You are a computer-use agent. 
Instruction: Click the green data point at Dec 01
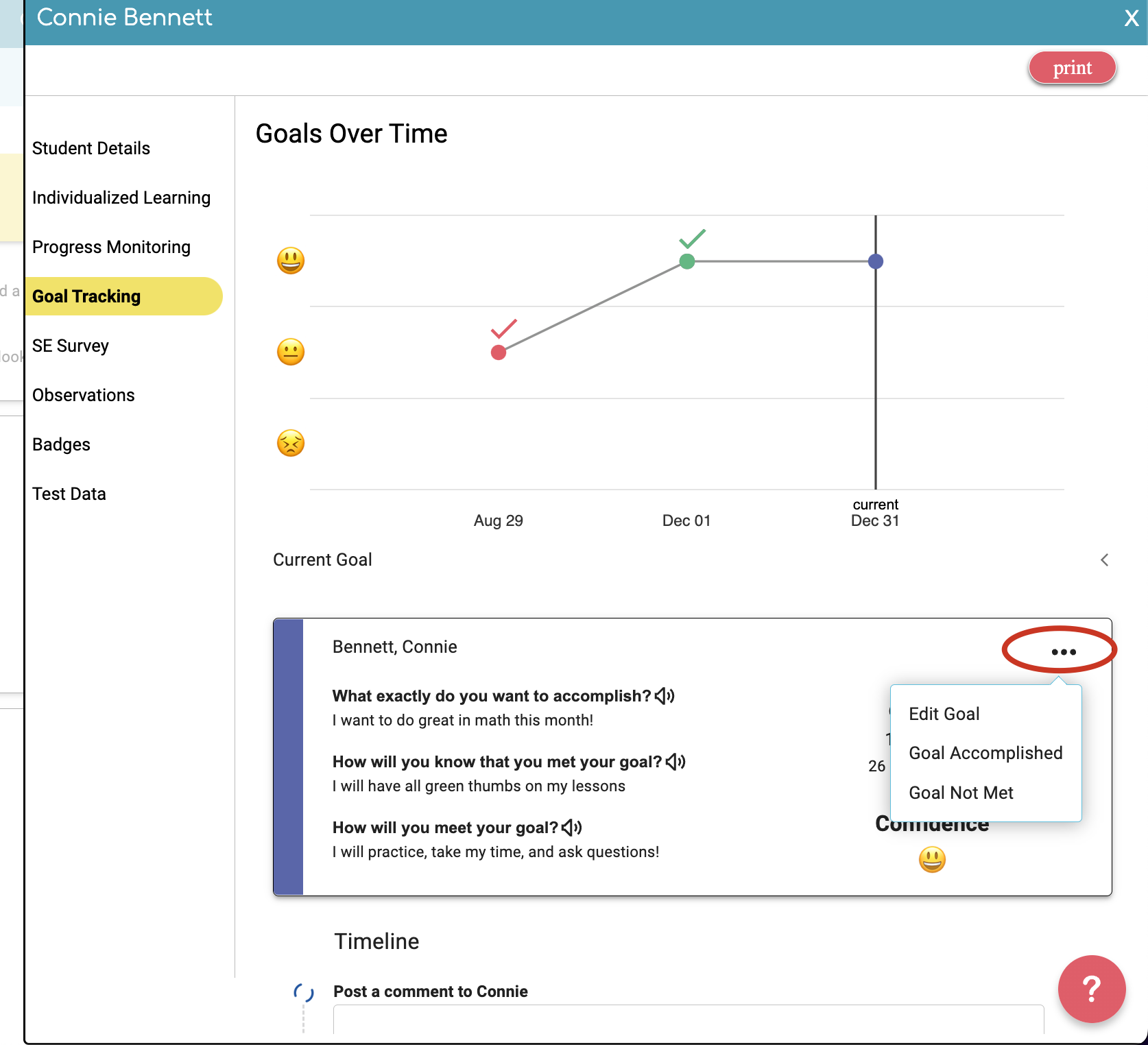(686, 261)
